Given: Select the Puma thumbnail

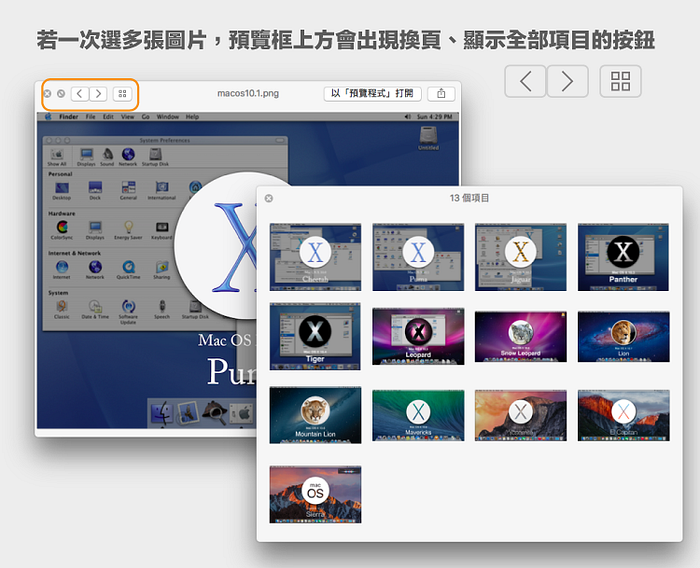Looking at the screenshot, I should (418, 257).
